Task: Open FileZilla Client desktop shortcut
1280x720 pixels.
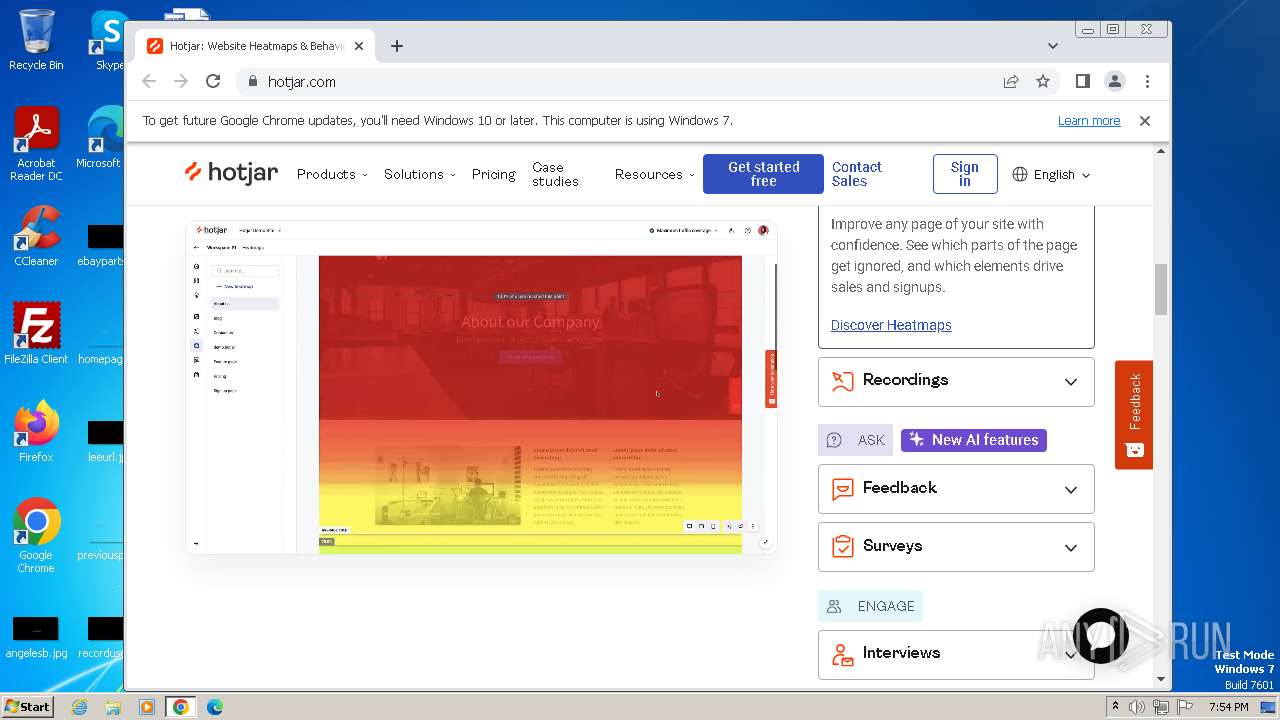Action: pos(36,333)
